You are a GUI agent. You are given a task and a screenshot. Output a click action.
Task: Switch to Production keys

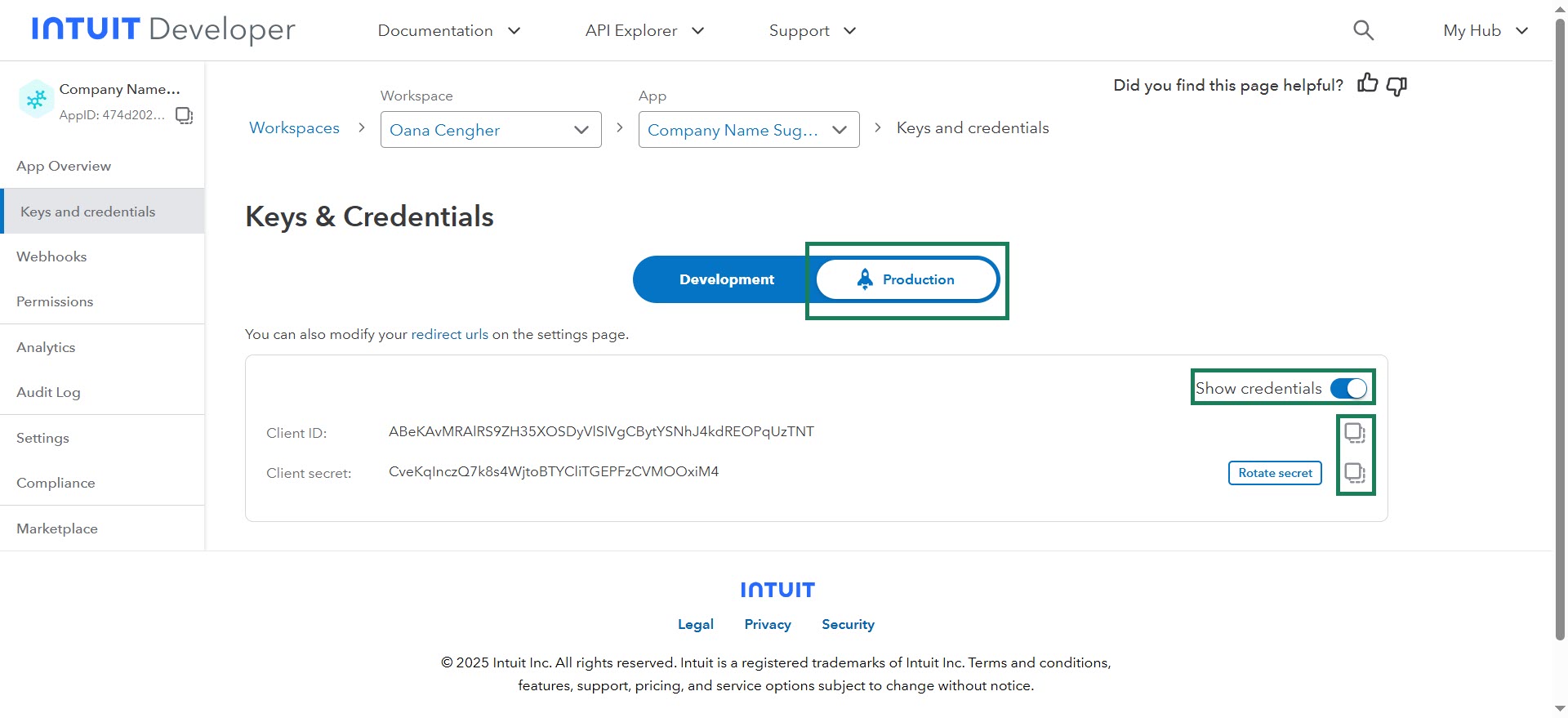coord(906,279)
